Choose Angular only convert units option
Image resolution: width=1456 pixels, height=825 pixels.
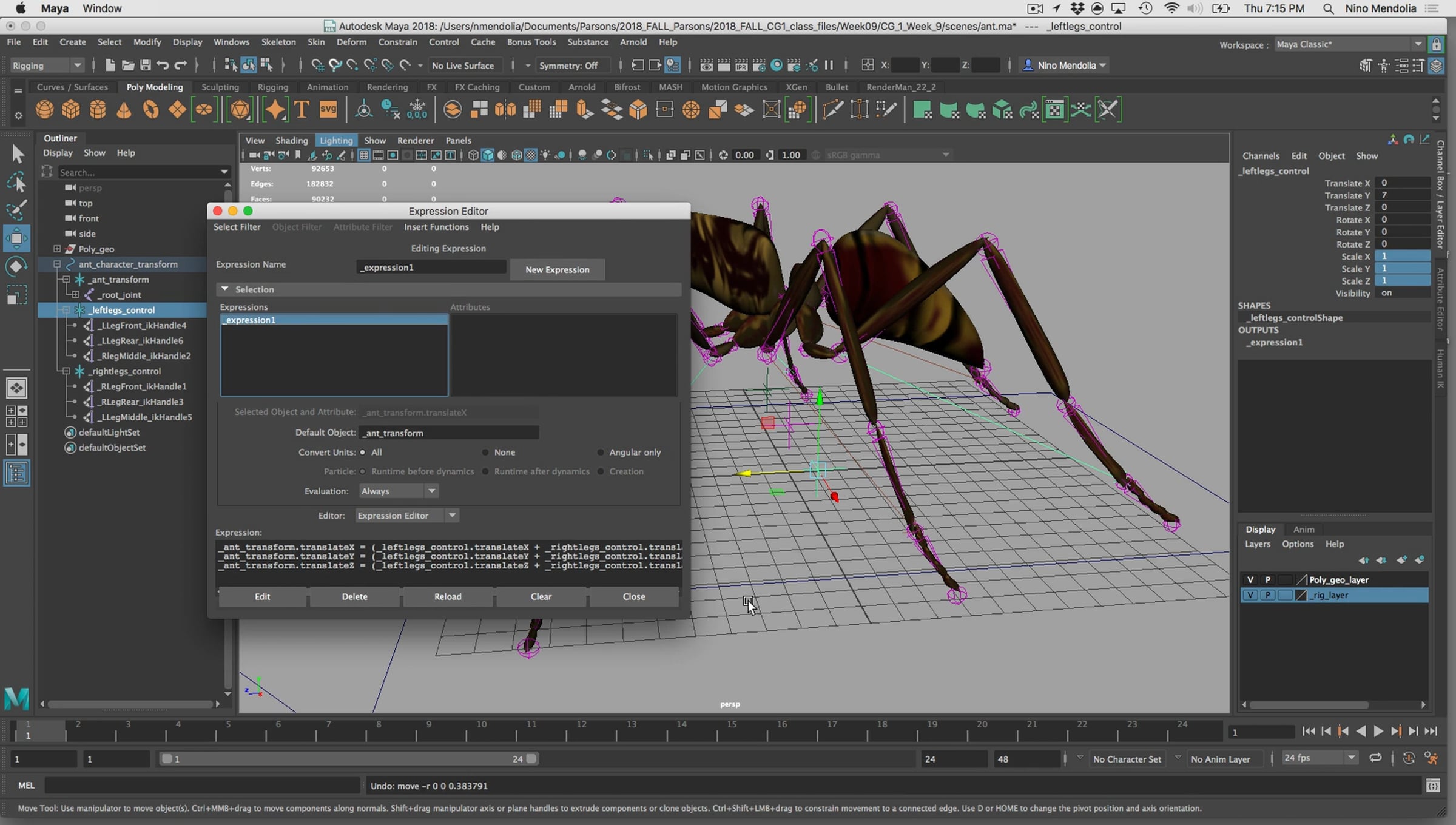601,453
